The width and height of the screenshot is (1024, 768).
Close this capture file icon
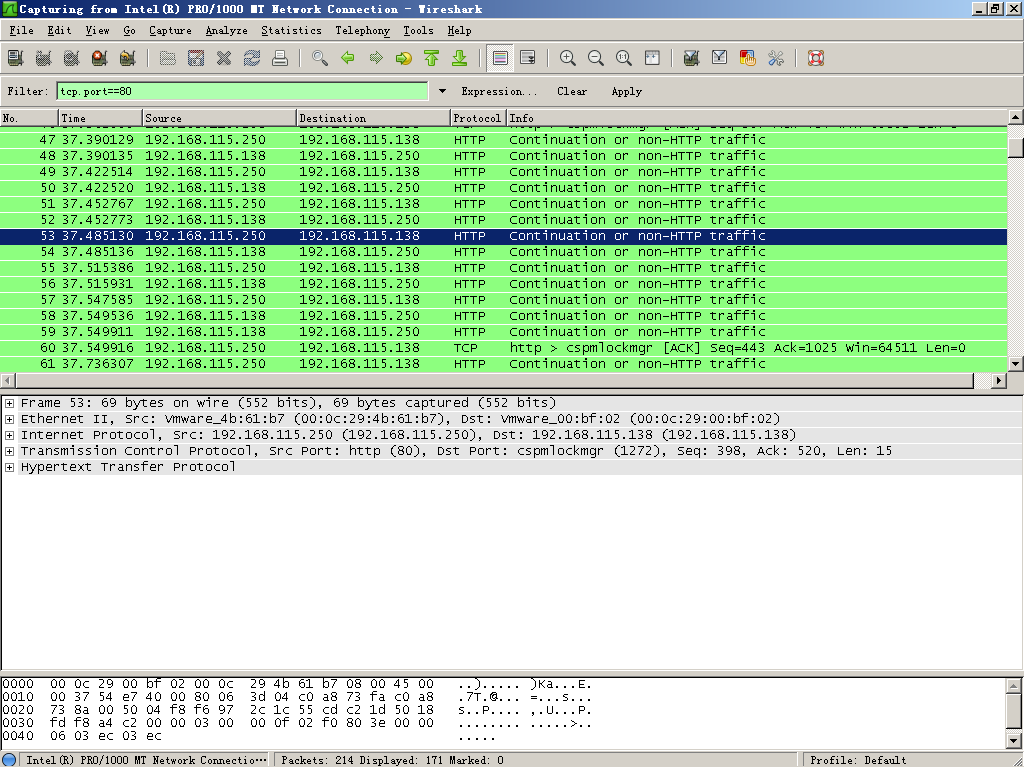coord(224,58)
